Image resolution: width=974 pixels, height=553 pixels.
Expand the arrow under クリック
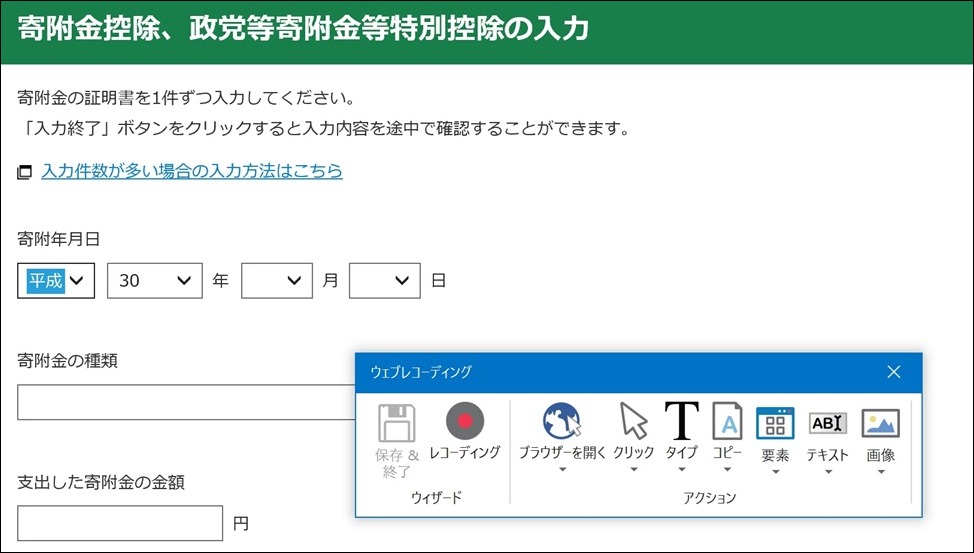(634, 470)
